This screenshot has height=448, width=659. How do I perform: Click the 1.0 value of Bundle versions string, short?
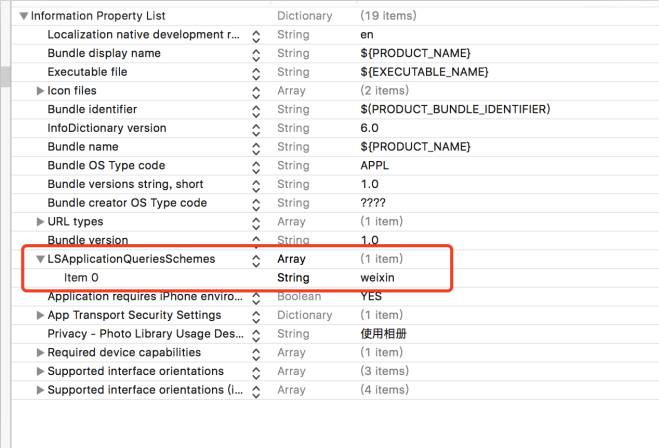(x=369, y=184)
